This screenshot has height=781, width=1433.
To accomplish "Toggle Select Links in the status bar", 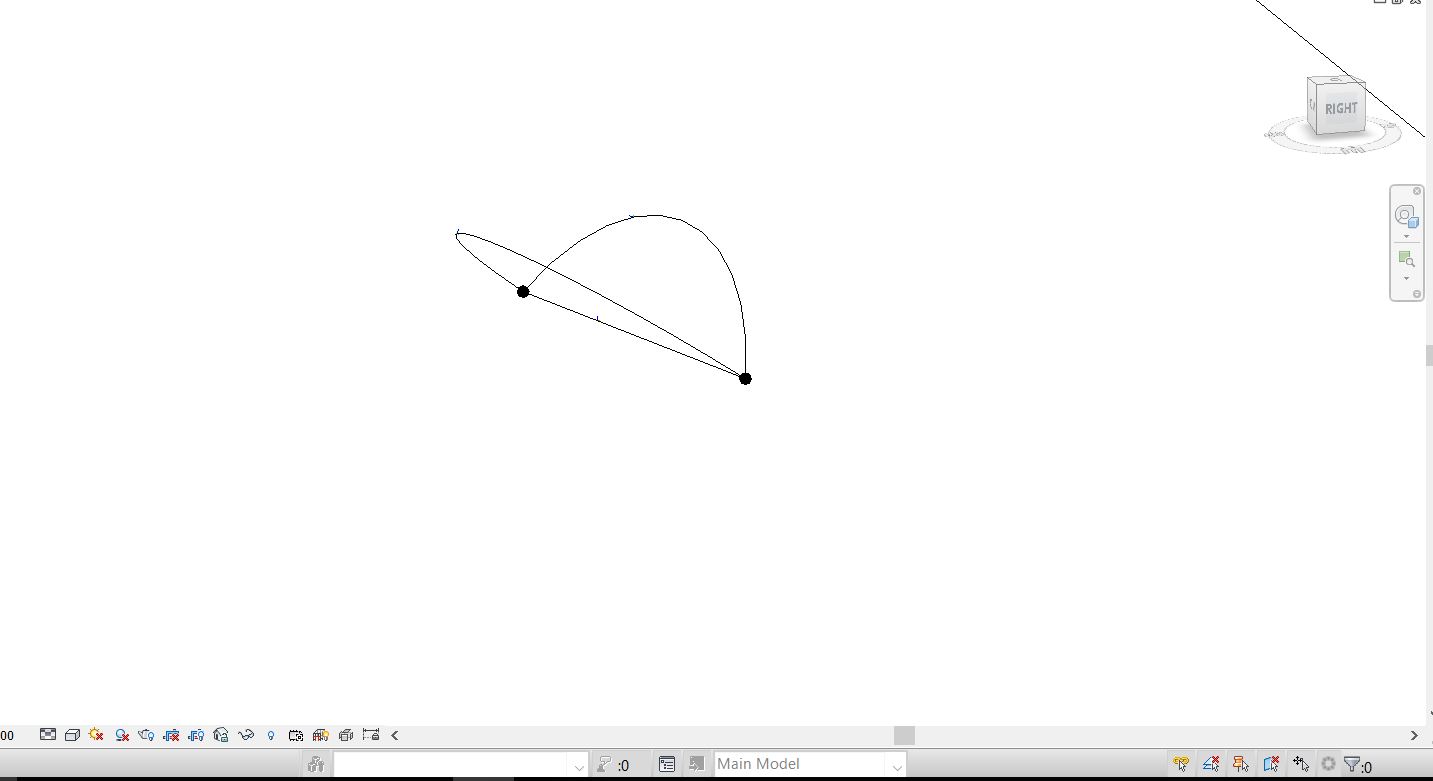I will click(1181, 763).
